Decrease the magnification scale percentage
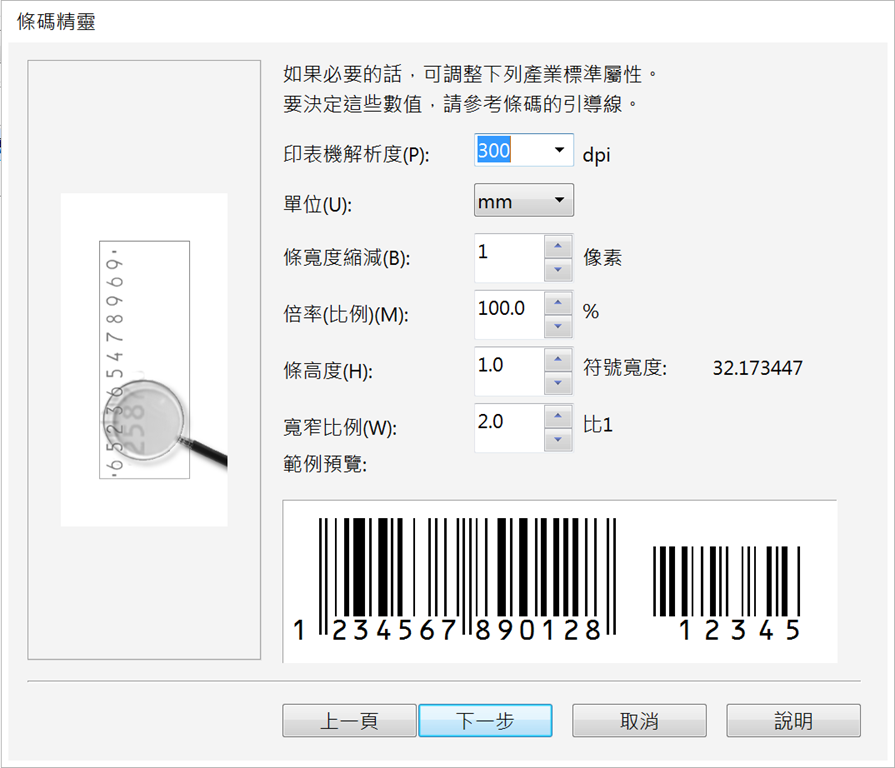 click(558, 326)
